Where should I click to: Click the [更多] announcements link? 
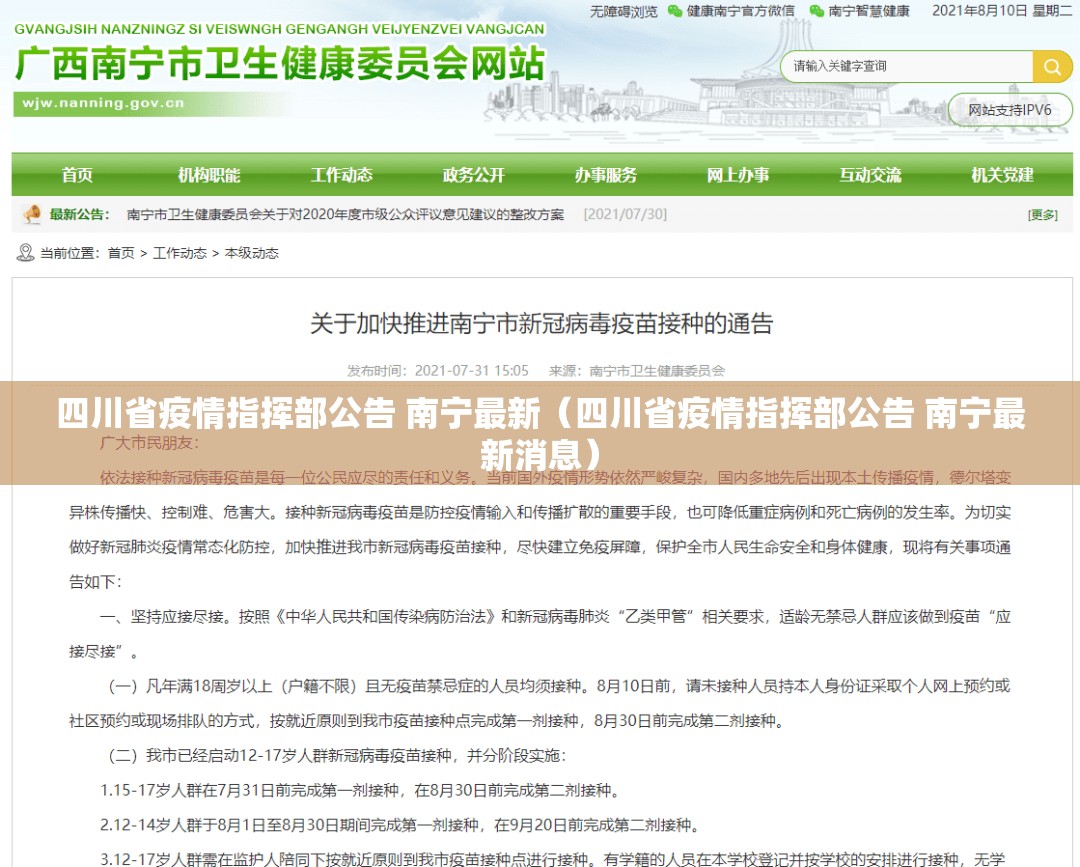point(1043,215)
